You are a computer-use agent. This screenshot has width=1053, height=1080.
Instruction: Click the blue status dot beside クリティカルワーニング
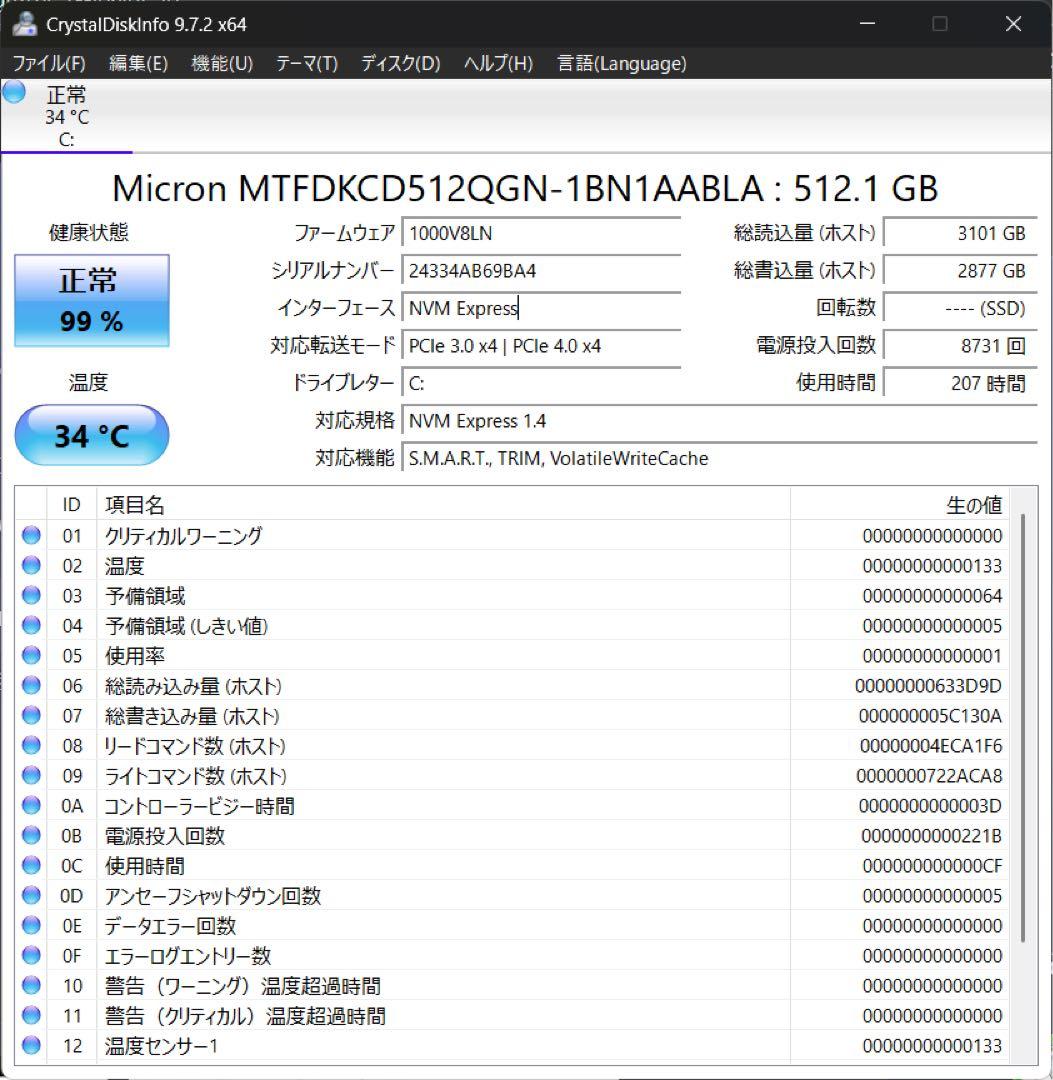(x=30, y=535)
